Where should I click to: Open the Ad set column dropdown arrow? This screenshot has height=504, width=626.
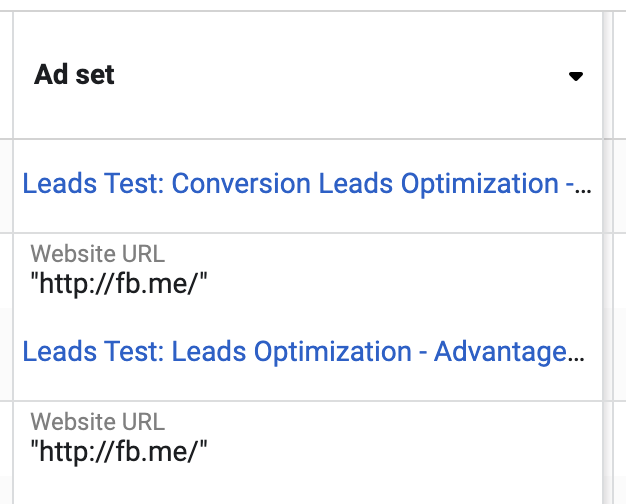pyautogui.click(x=576, y=76)
